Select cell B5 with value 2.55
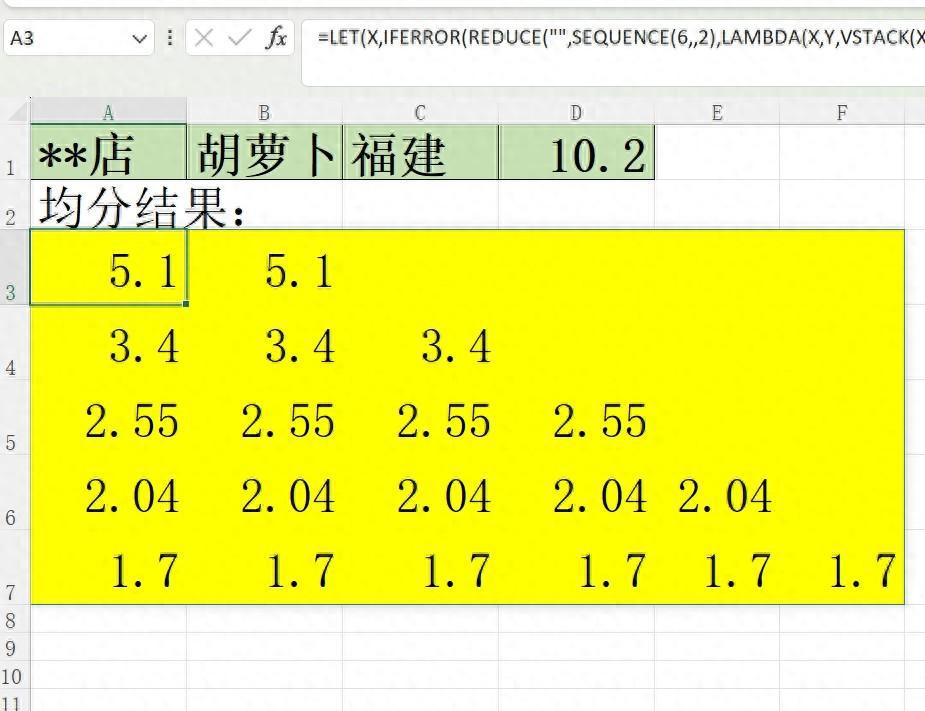Image resolution: width=925 pixels, height=711 pixels. (x=264, y=417)
